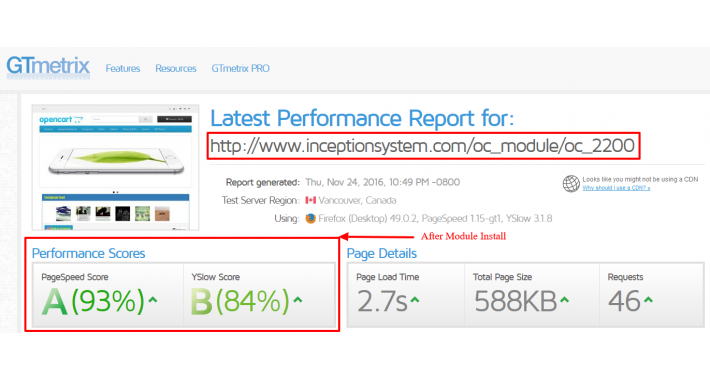Click the tested URL inceptionsystem.com/oc_module/oc_2200
The width and height of the screenshot is (710, 380).
pos(423,146)
